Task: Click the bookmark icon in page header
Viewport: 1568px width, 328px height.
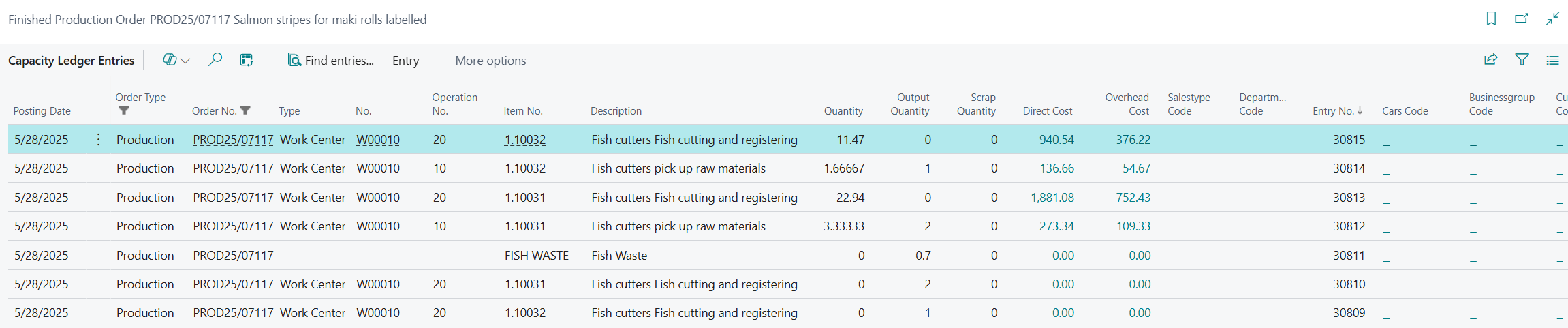Action: (x=1491, y=18)
